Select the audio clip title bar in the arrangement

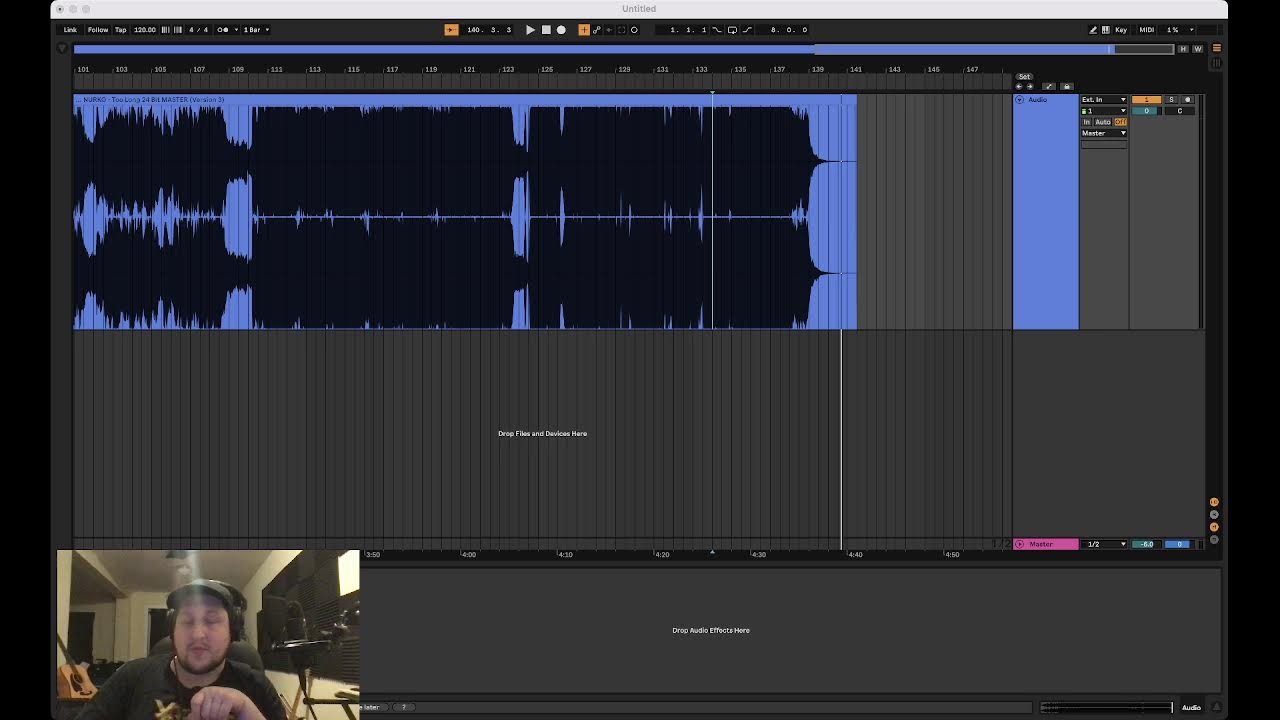(464, 100)
